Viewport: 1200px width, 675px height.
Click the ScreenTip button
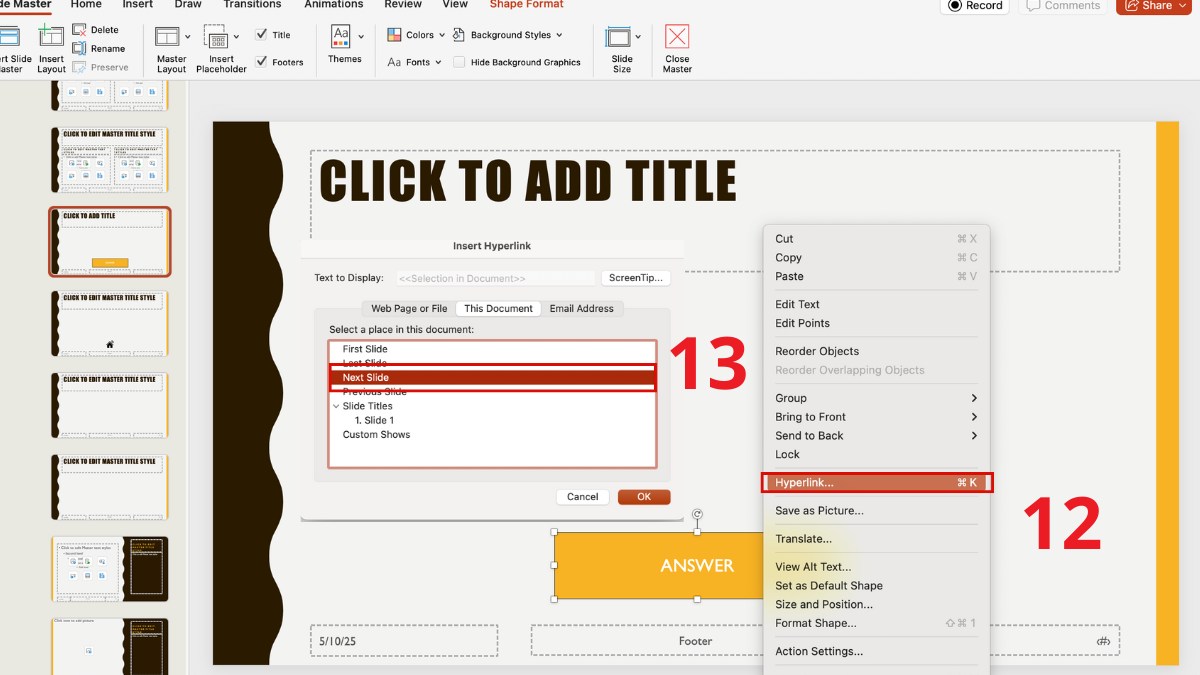636,278
